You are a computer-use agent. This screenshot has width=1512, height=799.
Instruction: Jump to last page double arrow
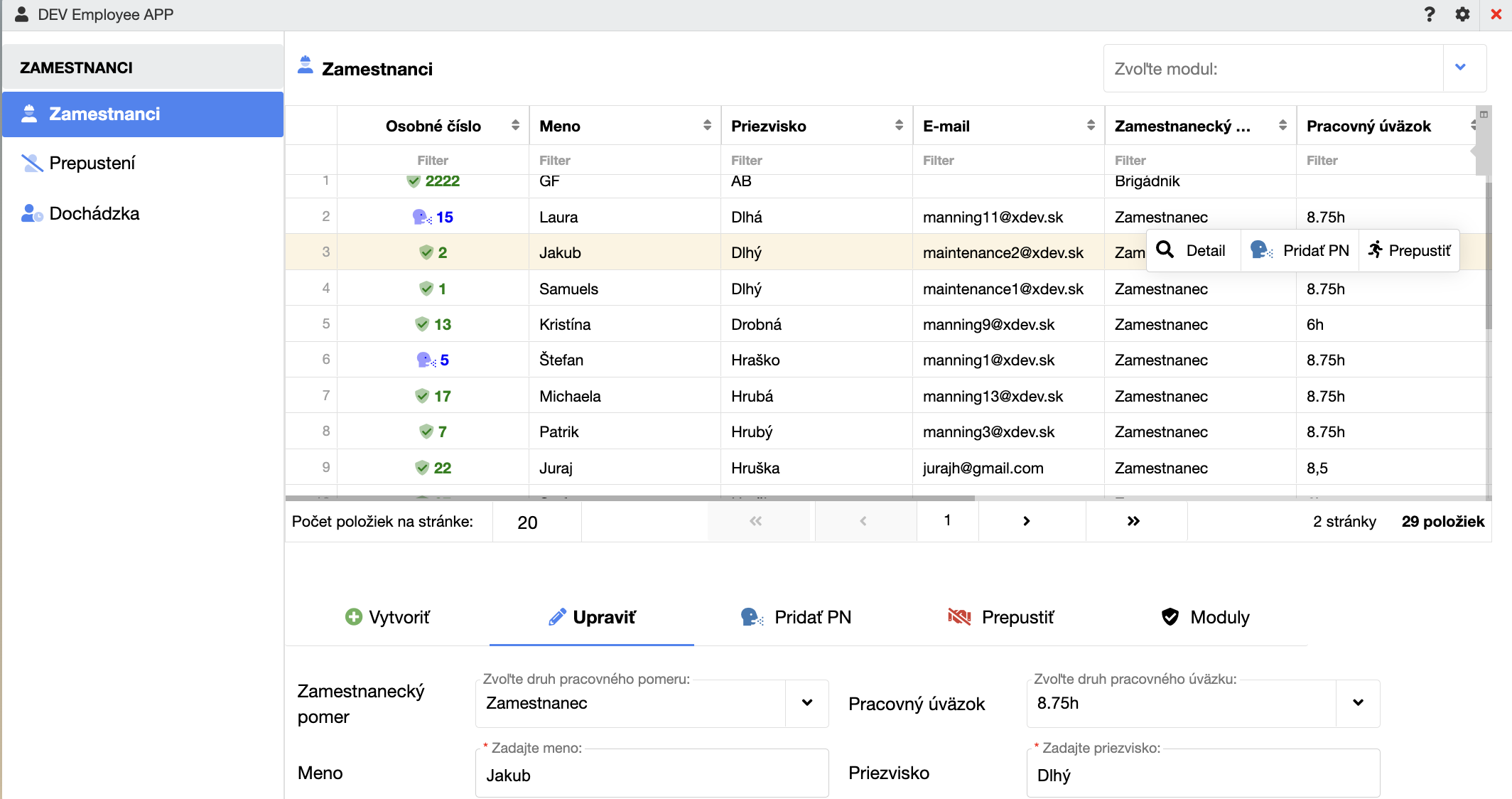click(x=1133, y=521)
